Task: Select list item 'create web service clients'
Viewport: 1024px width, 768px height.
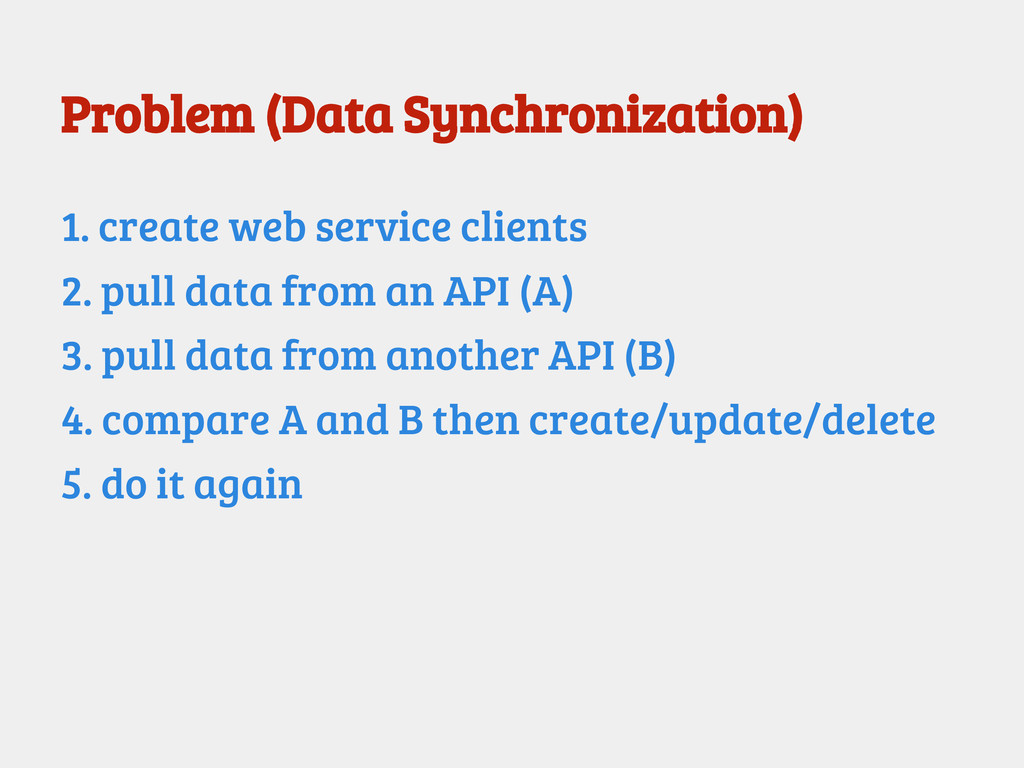Action: click(x=343, y=228)
